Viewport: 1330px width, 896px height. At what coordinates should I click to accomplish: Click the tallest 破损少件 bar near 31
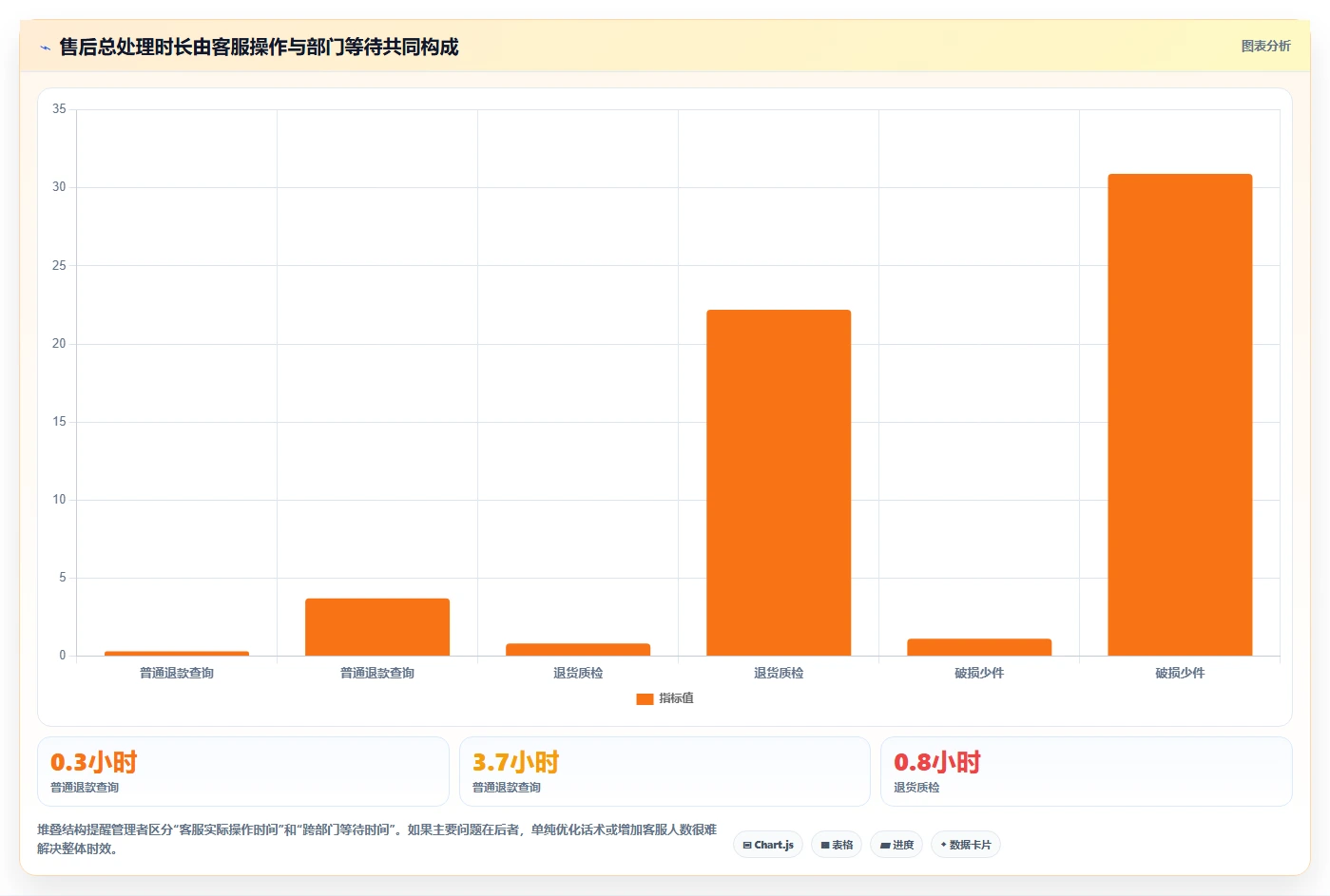point(1180,414)
